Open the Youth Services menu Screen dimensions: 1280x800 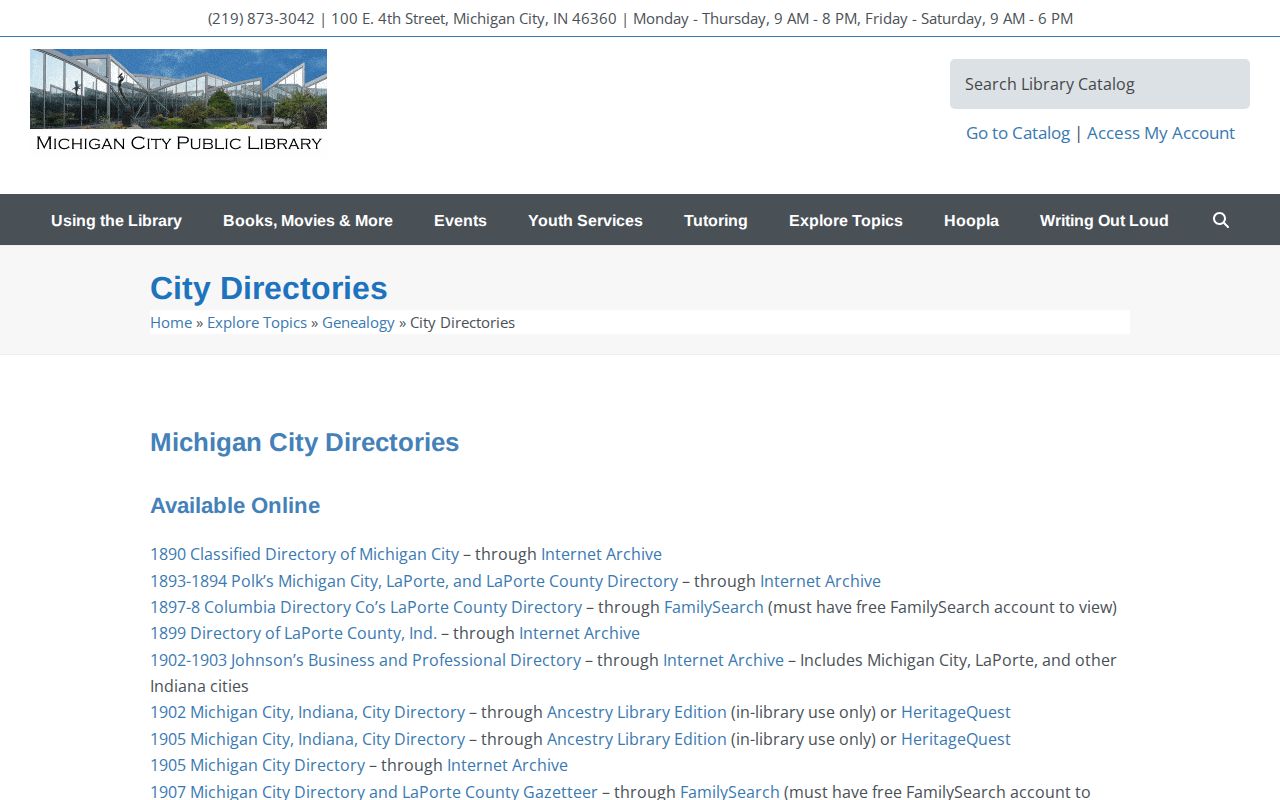[585, 220]
